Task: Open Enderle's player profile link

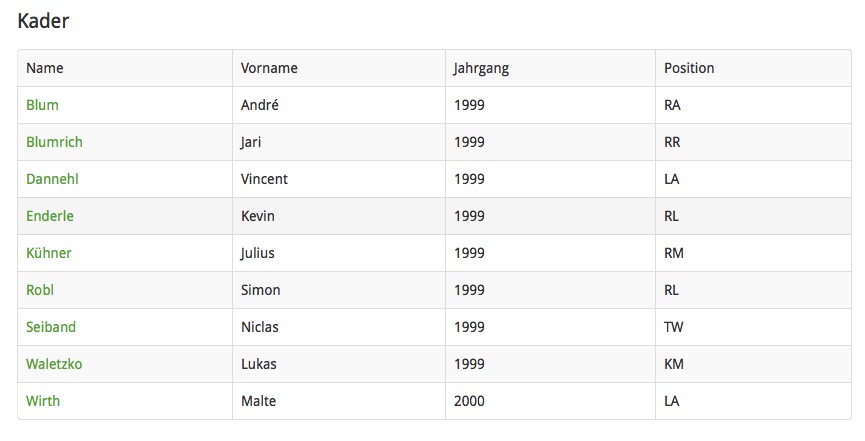Action: 50,216
